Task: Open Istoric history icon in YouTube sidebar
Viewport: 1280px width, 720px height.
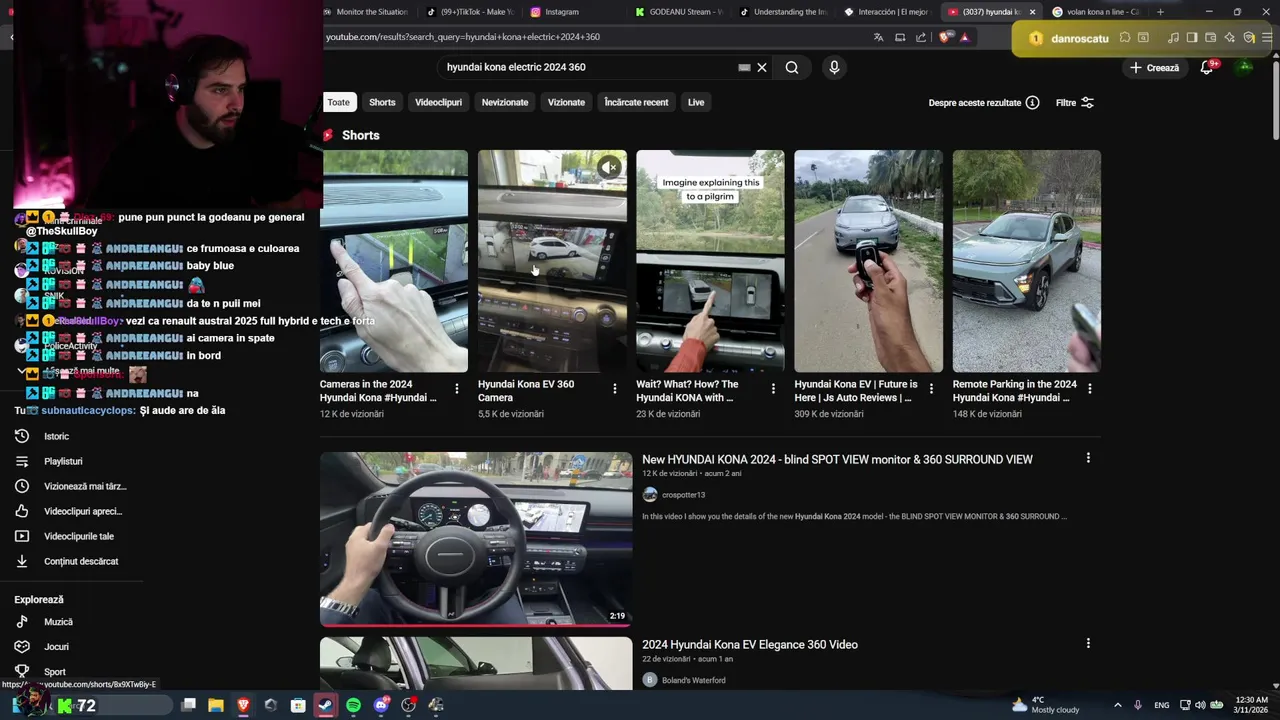Action: (x=22, y=436)
